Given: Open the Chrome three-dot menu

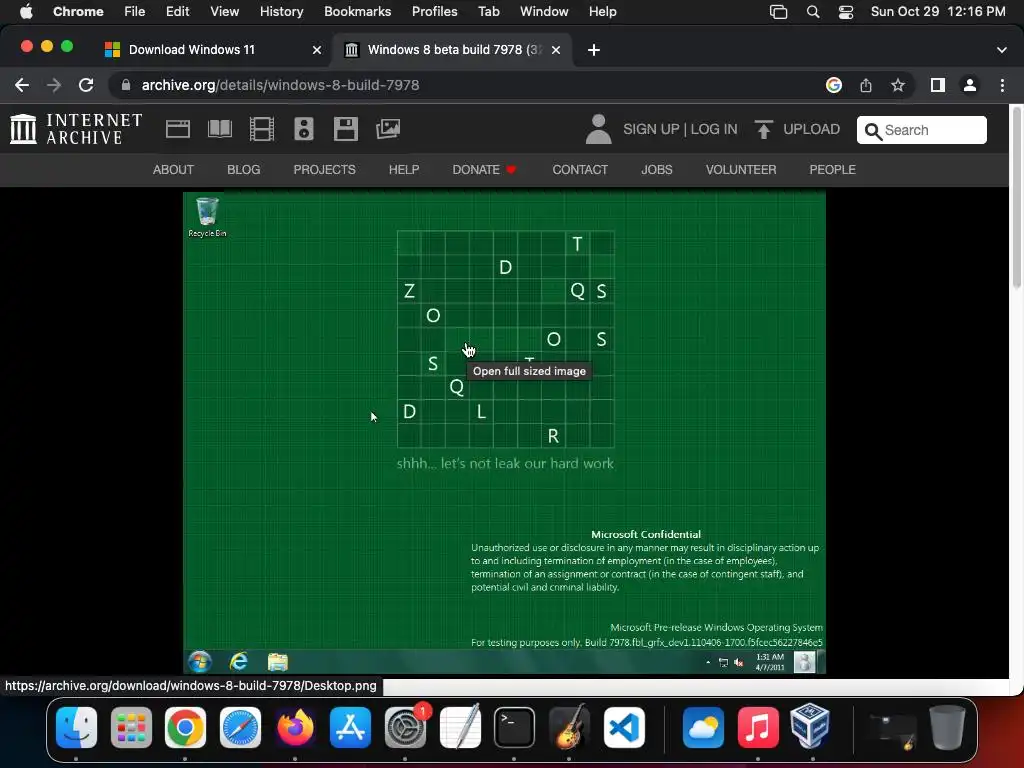Looking at the screenshot, I should point(1002,85).
